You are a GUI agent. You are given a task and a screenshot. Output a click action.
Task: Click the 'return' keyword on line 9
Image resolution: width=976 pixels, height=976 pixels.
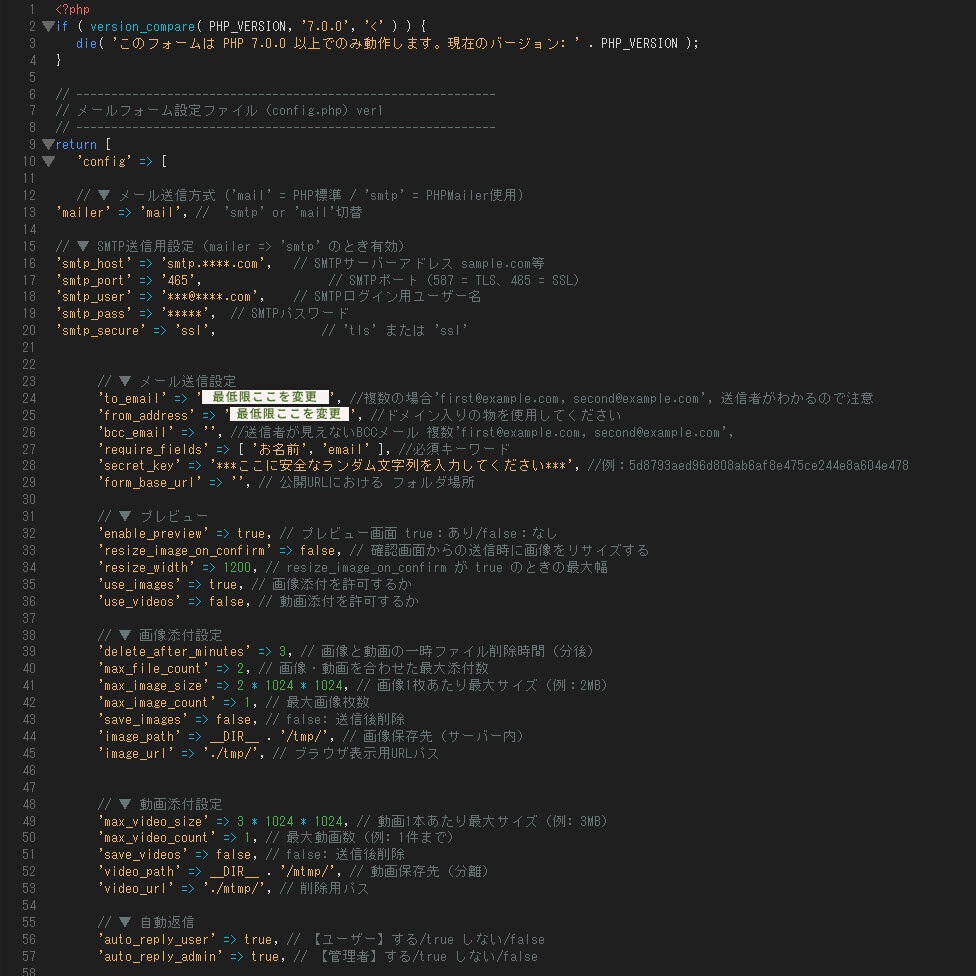(x=76, y=144)
